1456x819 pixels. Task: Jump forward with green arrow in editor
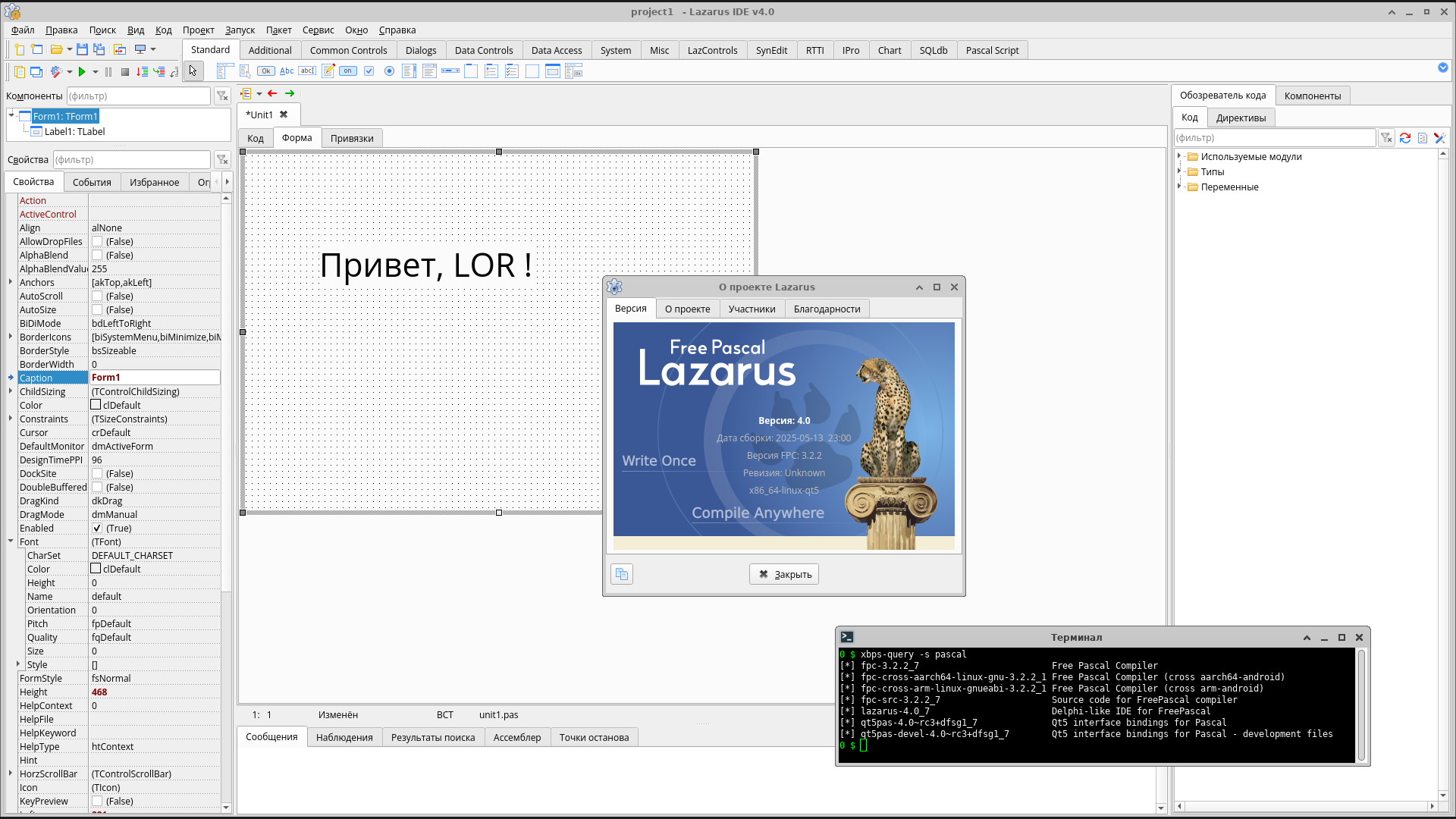point(290,93)
